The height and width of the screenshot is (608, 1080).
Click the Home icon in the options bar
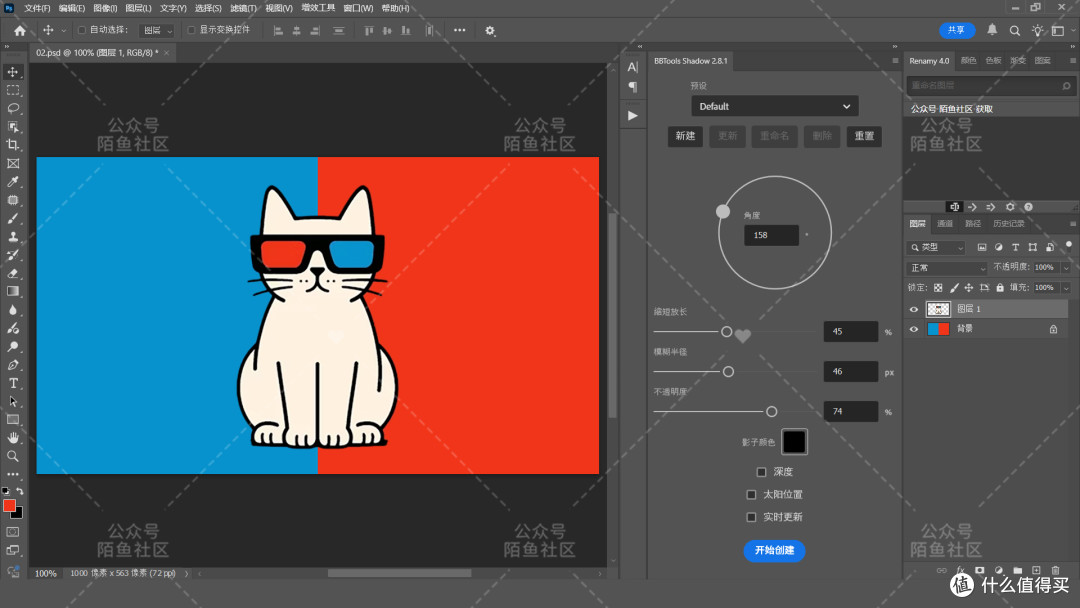click(20, 30)
